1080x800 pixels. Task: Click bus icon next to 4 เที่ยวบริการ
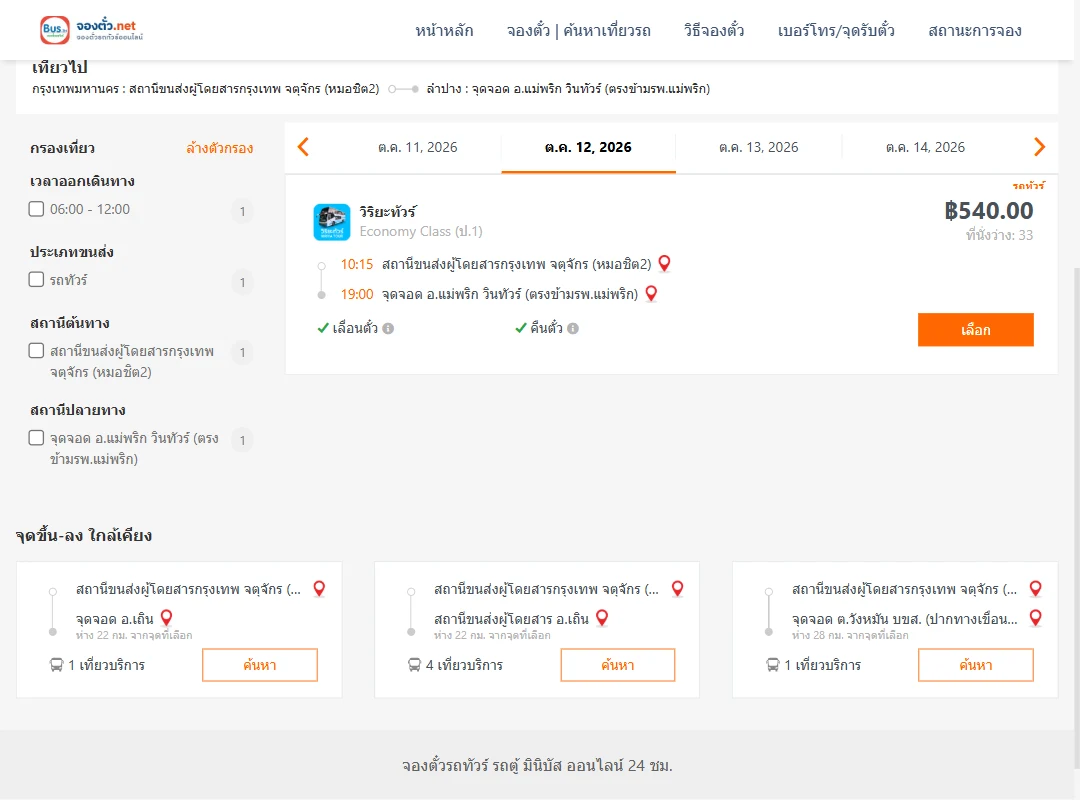[414, 665]
